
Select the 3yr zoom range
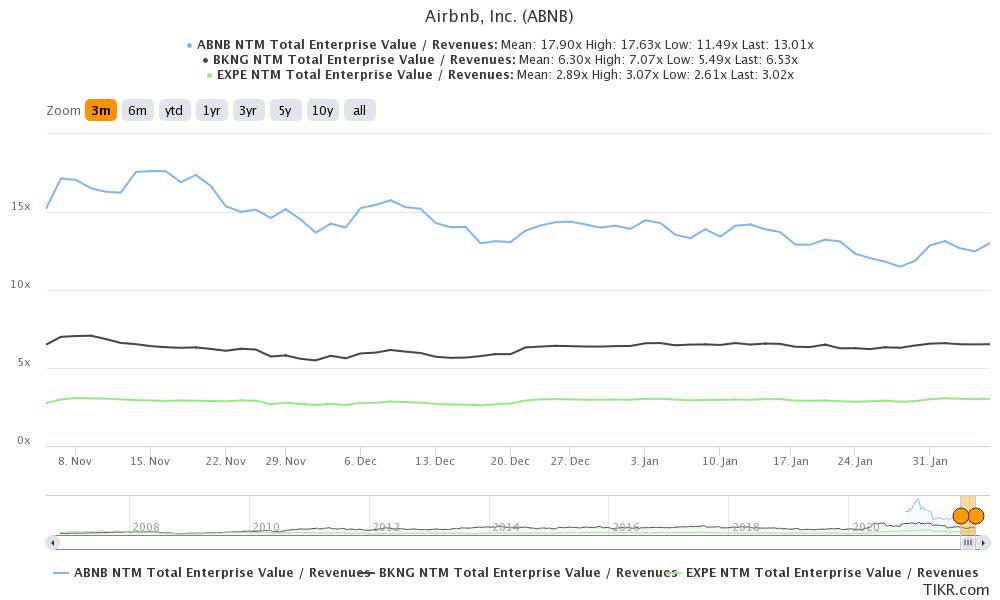coord(247,110)
